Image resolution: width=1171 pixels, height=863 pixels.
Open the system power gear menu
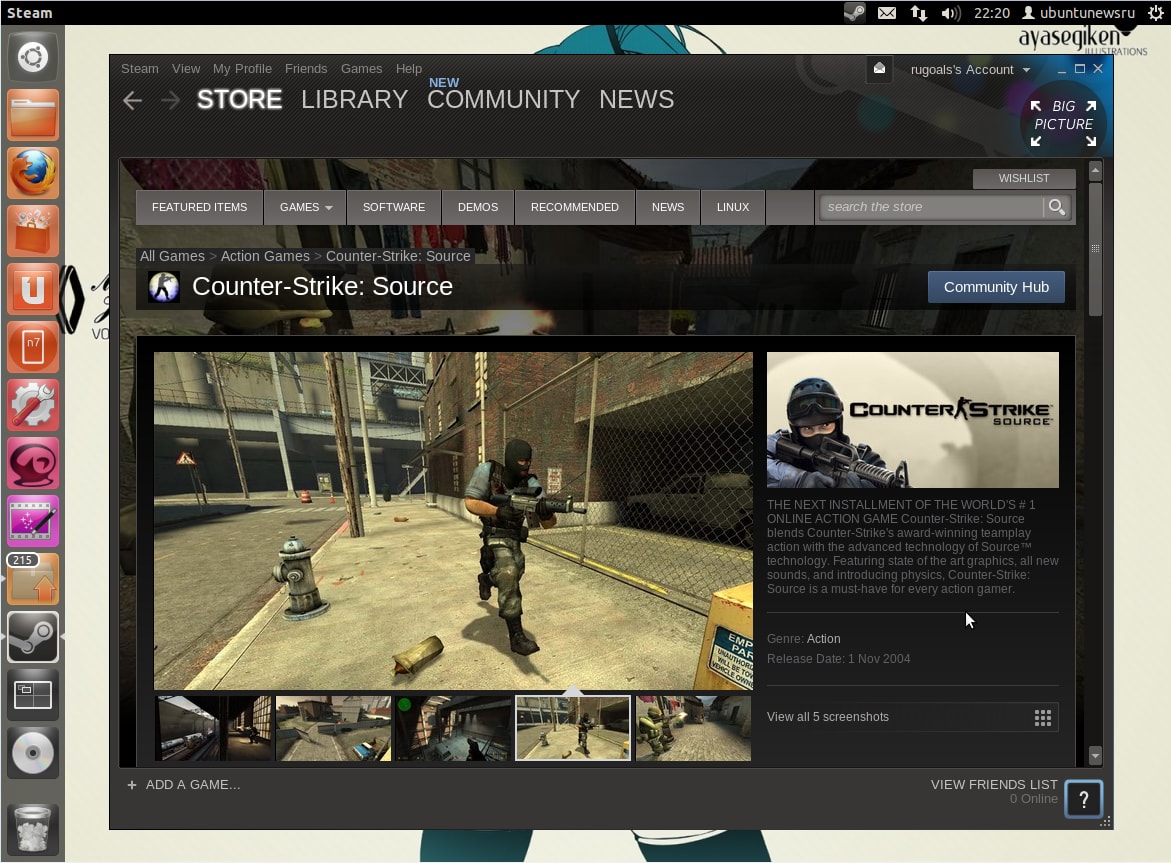click(x=1155, y=13)
